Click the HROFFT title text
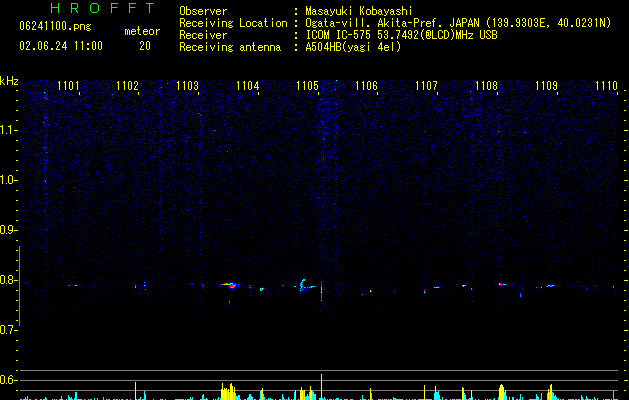 coord(103,8)
